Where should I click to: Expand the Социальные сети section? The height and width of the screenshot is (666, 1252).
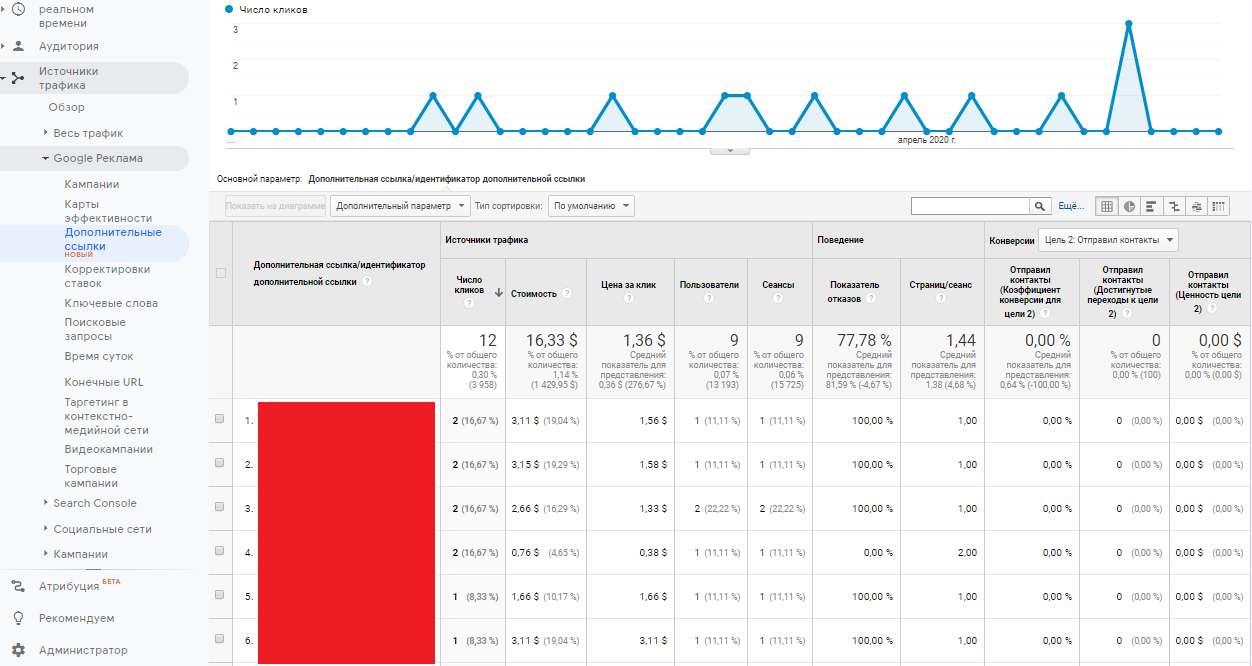pyautogui.click(x=45, y=529)
